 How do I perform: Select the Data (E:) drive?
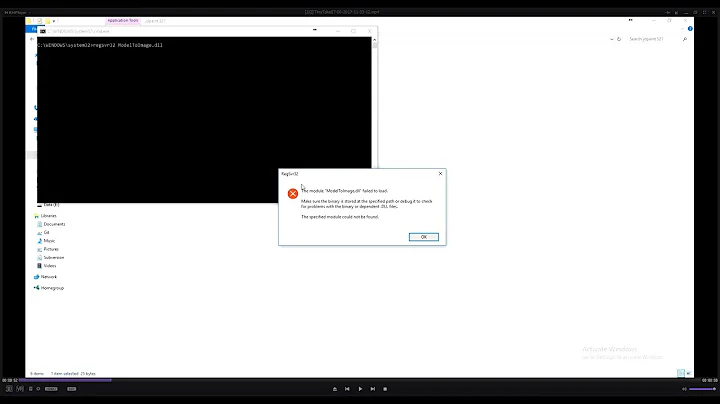tap(52, 204)
